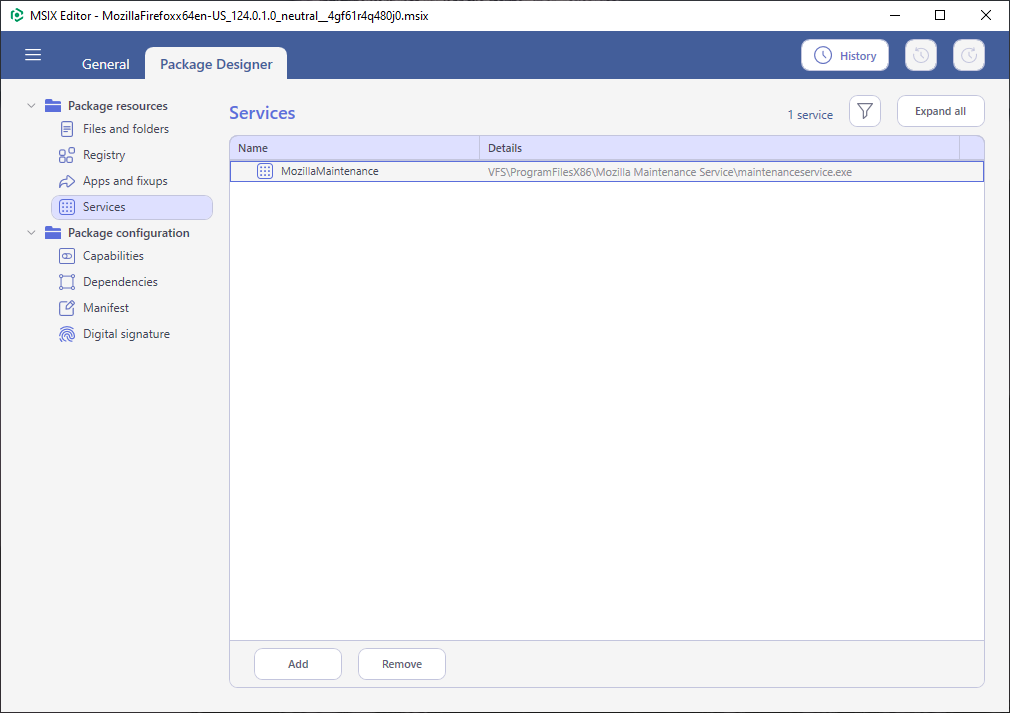
Task: Click the Package configuration folder icon
Action: (x=53, y=233)
